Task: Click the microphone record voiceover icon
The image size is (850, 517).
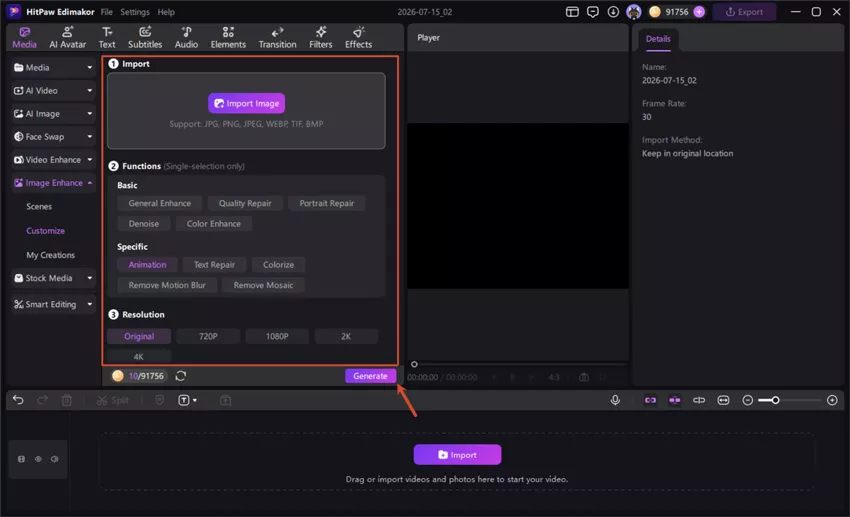Action: [x=615, y=400]
